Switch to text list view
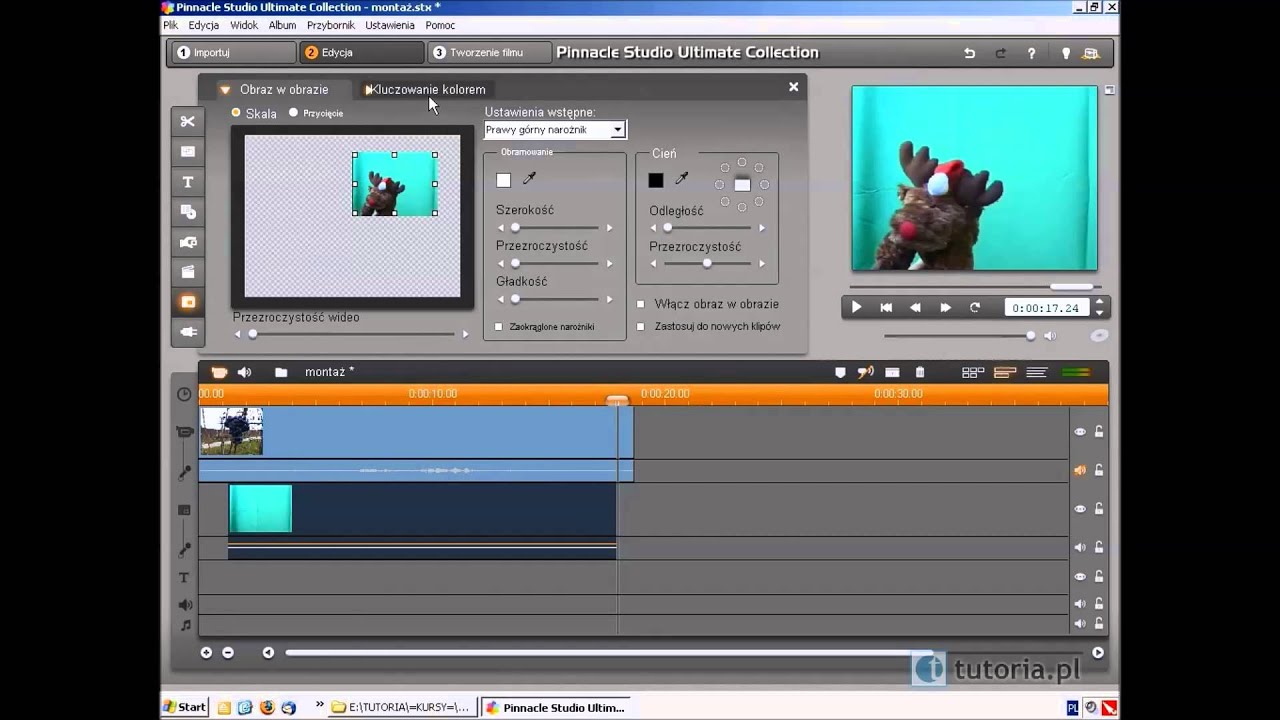 (1037, 372)
